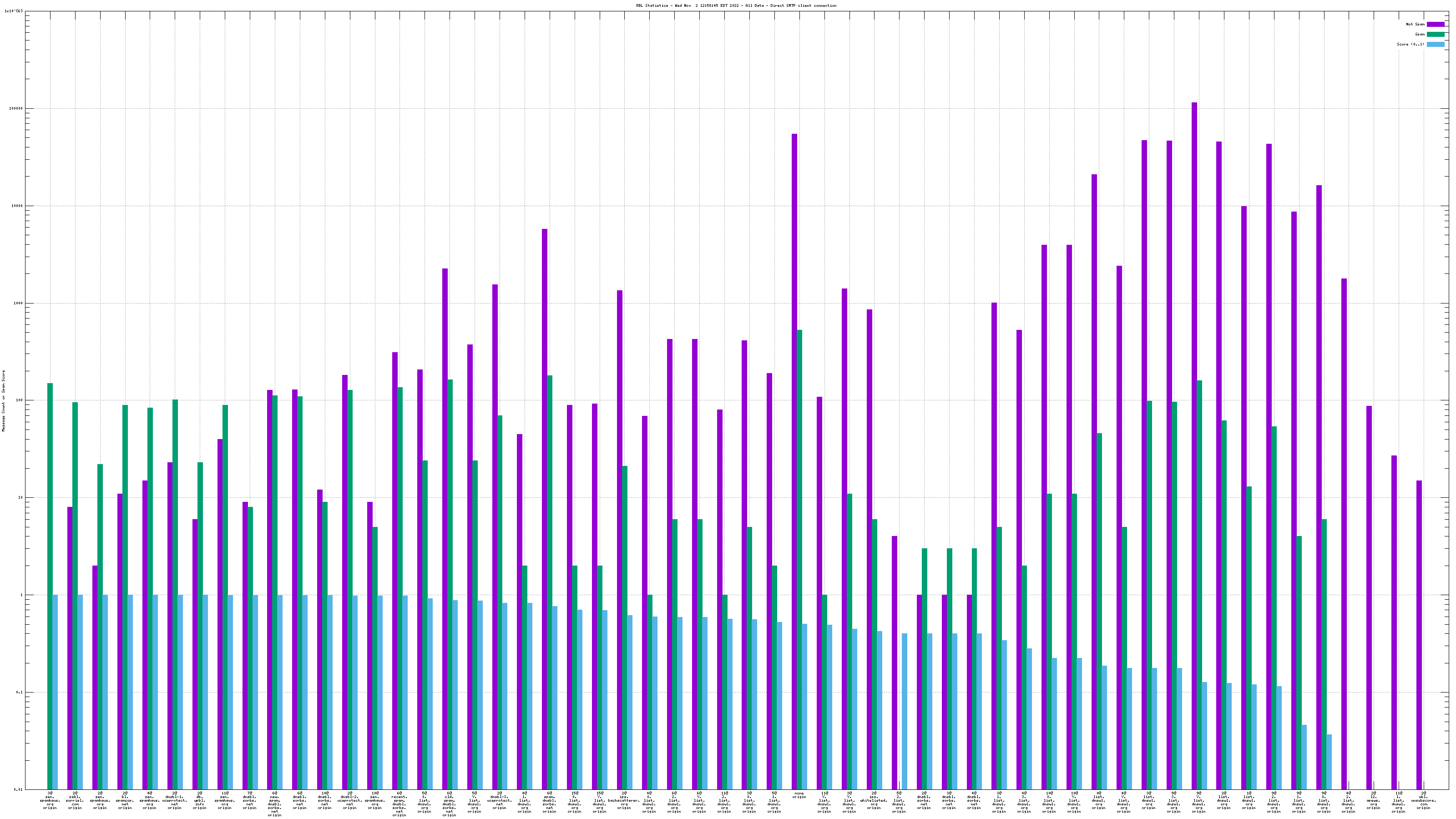Click the 0.1 y-axis tick label

(19, 693)
